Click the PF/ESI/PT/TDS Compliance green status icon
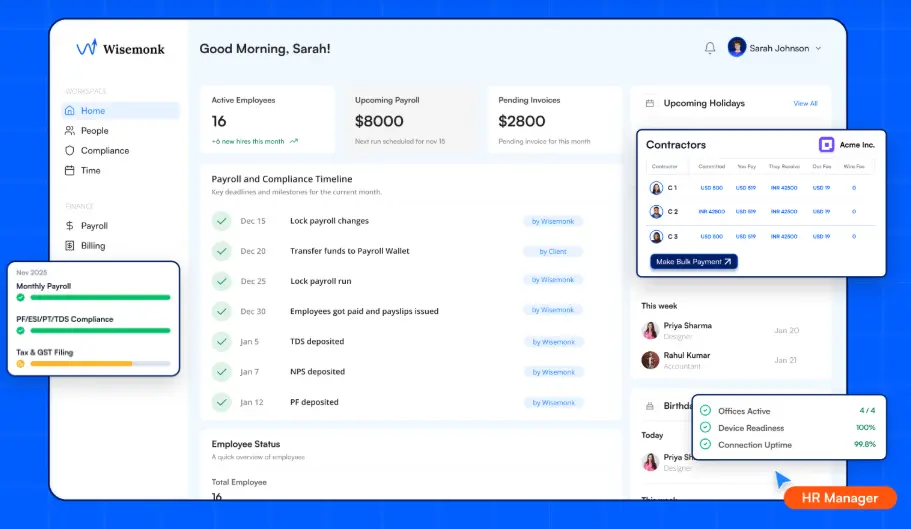This screenshot has width=911, height=529. (20, 330)
